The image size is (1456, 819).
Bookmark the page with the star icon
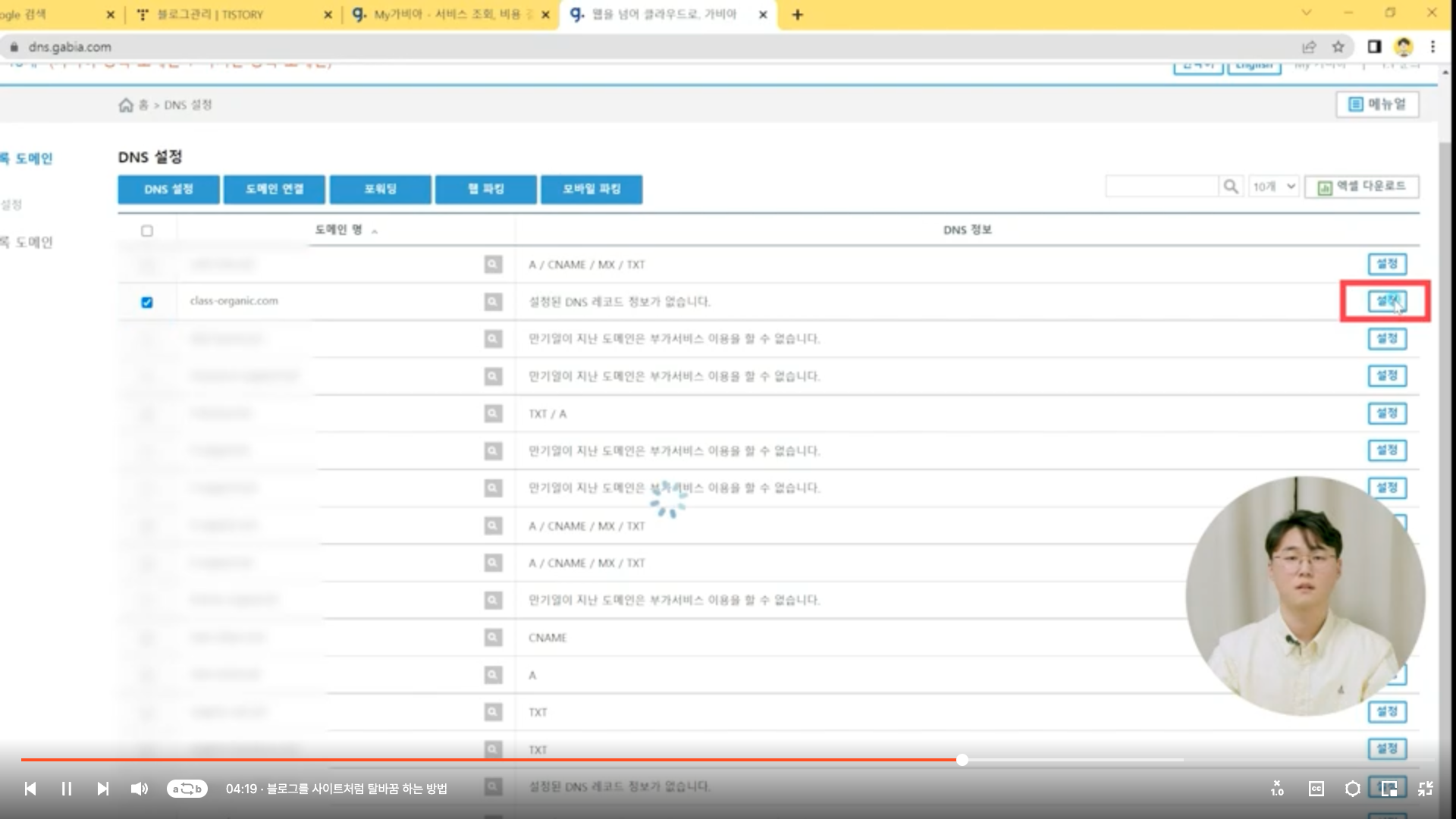1338,47
